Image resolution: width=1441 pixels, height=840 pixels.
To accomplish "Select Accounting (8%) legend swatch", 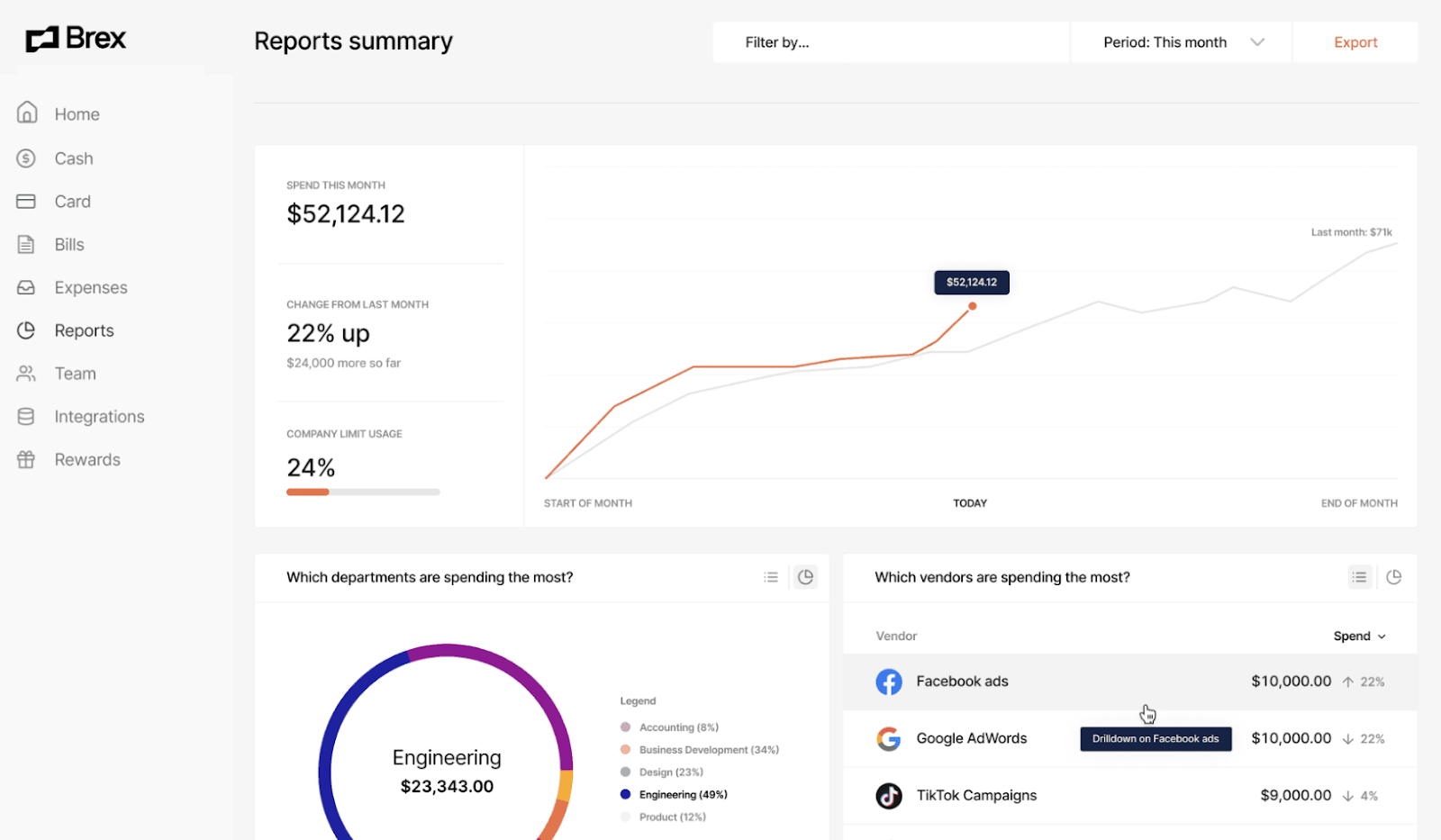I will pos(625,727).
